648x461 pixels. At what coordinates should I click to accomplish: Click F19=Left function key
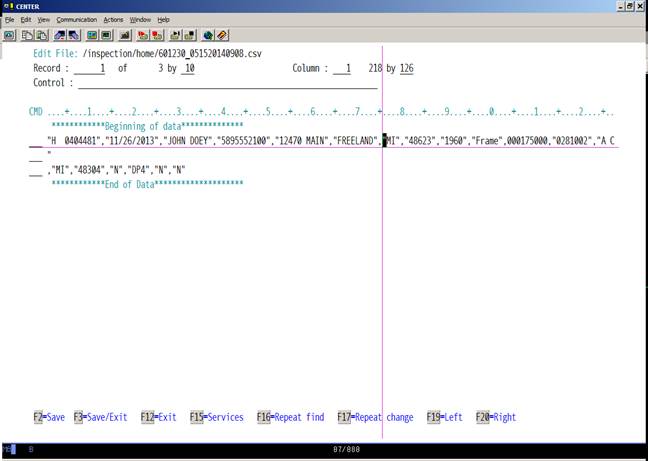pyautogui.click(x=444, y=417)
